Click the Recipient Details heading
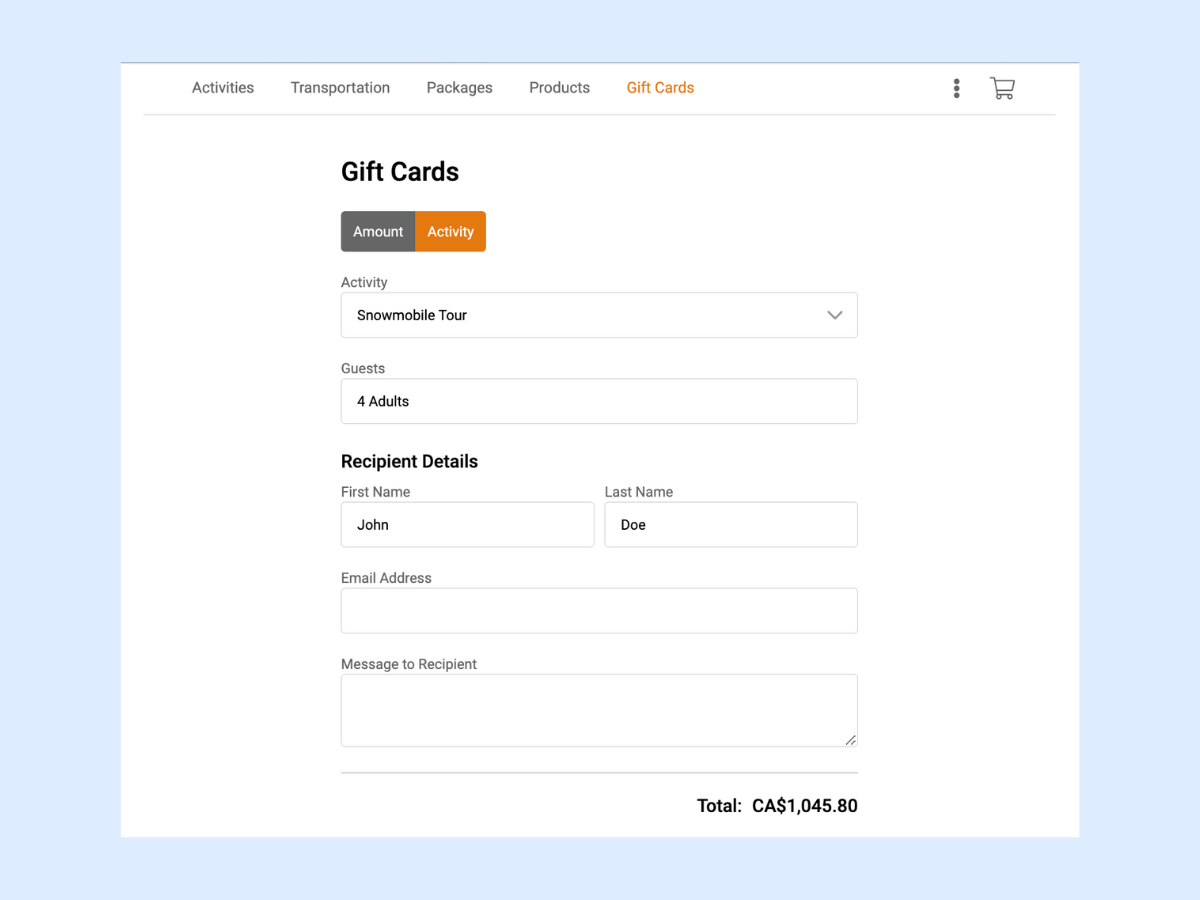The width and height of the screenshot is (1200, 900). [409, 461]
